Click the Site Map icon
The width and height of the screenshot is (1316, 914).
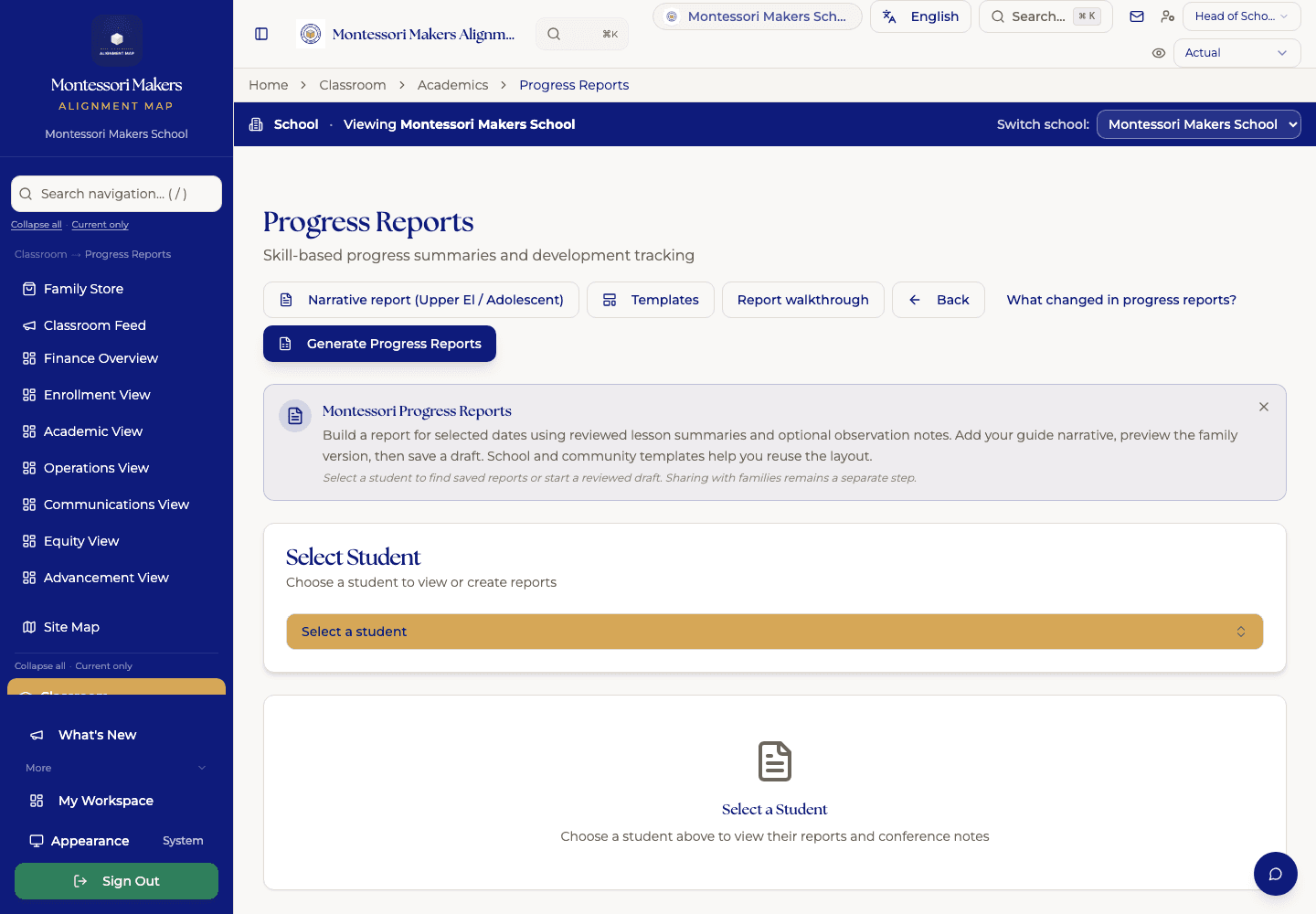(29, 627)
